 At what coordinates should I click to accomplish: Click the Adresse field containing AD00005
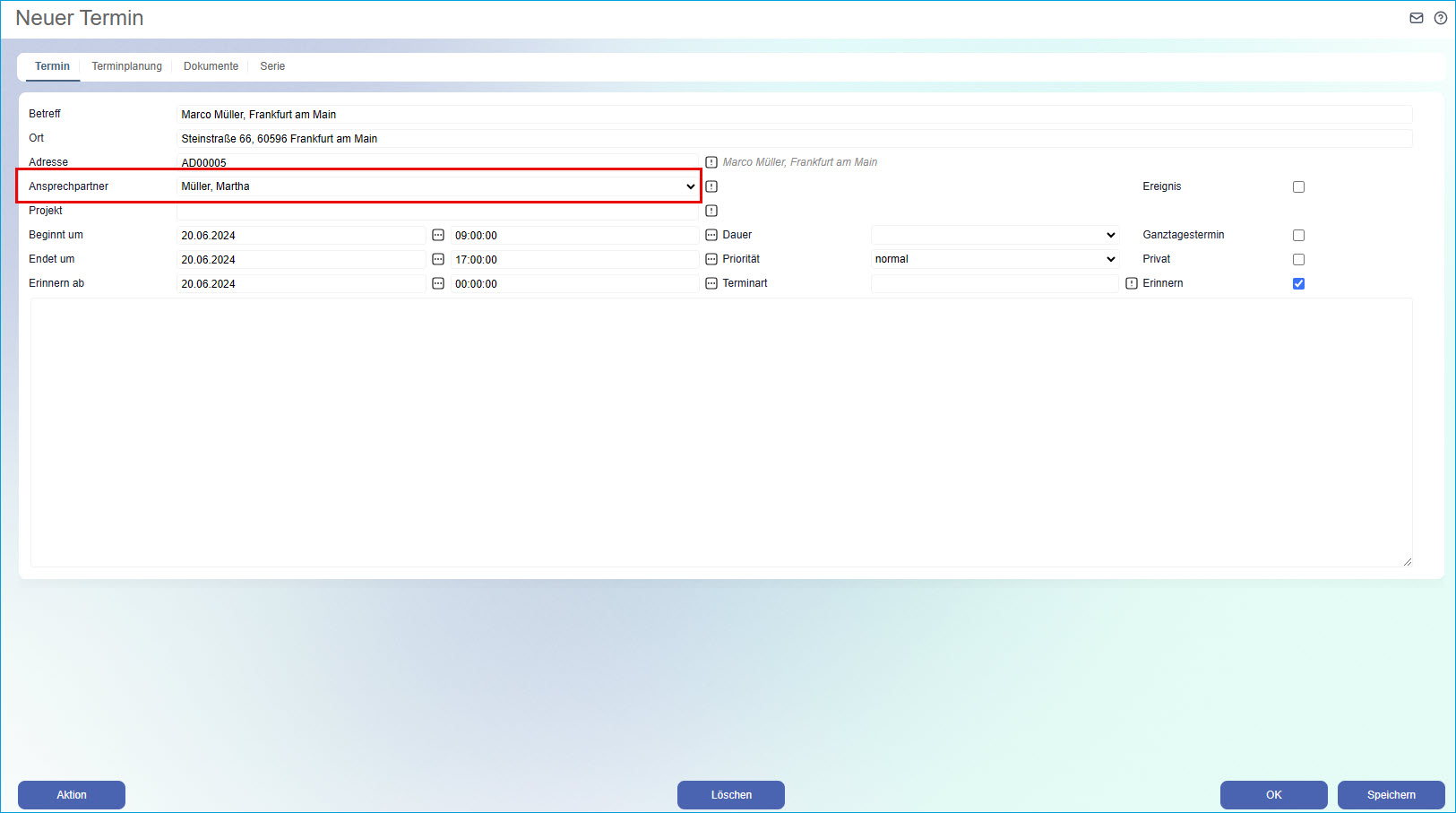tap(437, 162)
